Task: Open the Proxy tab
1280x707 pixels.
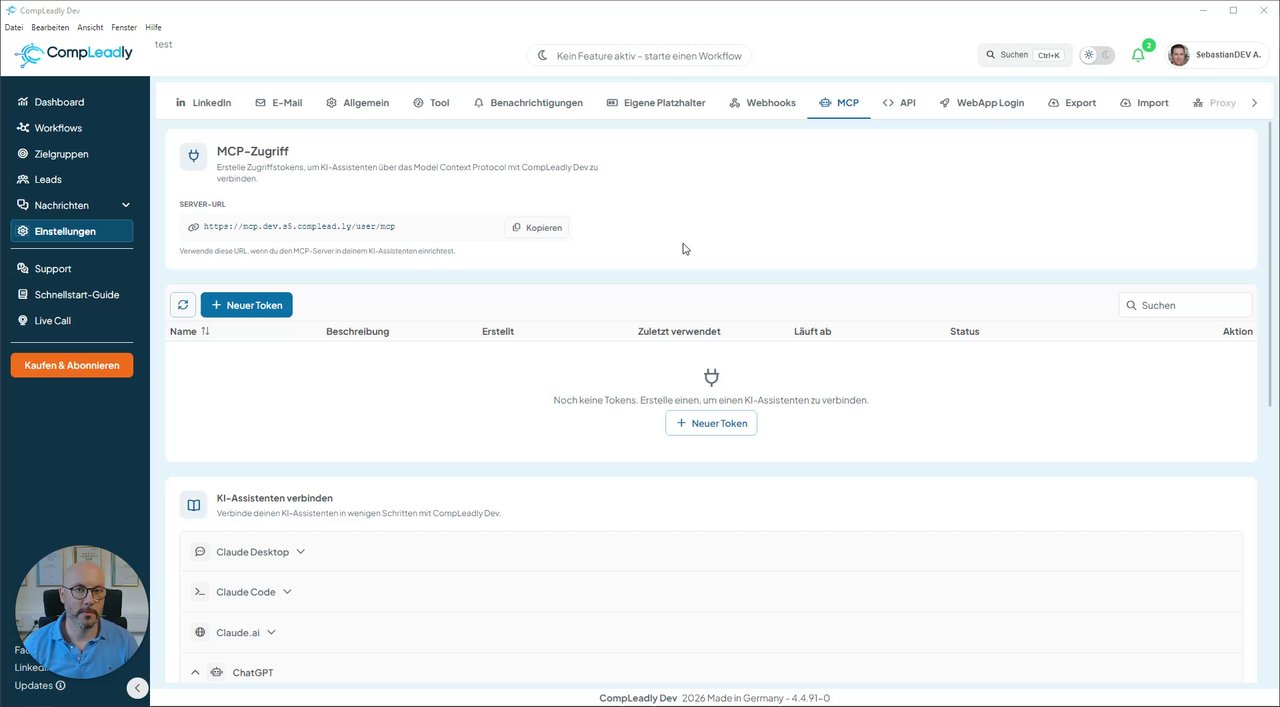Action: coord(1215,102)
